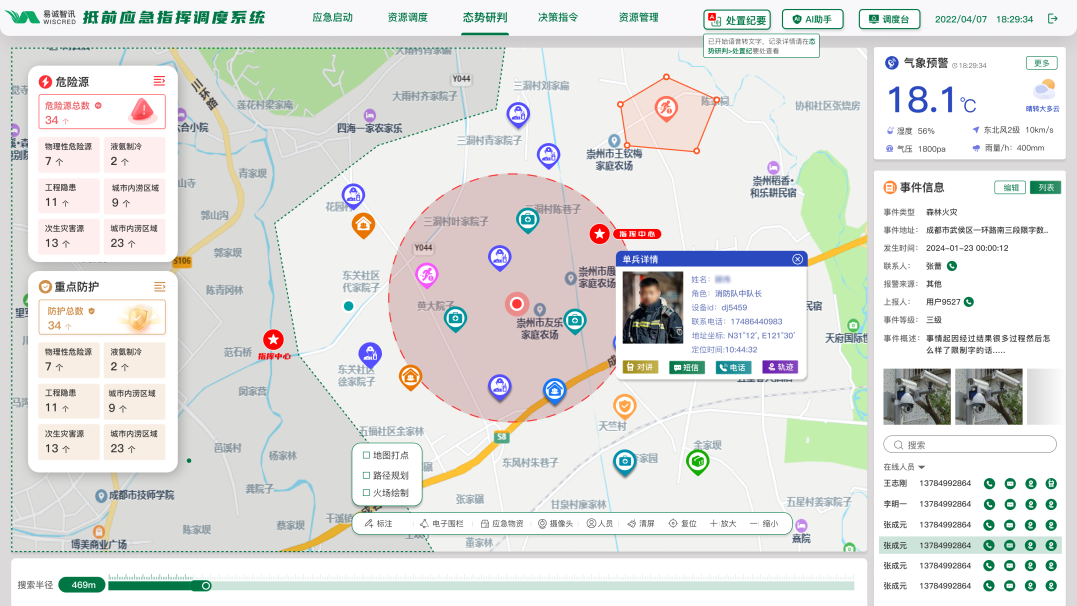Click the orange house marker near 花园
Viewport: 1077px width, 606px height.
(363, 225)
